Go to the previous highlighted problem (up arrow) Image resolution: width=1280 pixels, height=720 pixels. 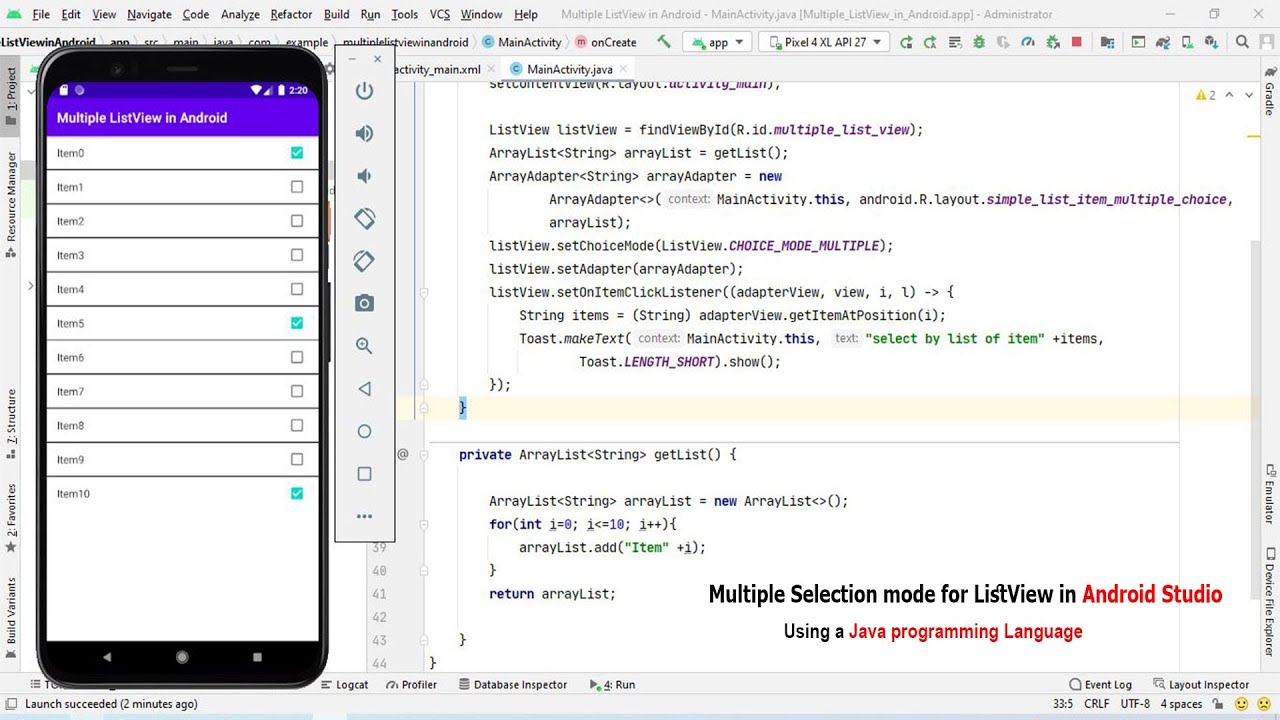click(x=1229, y=95)
